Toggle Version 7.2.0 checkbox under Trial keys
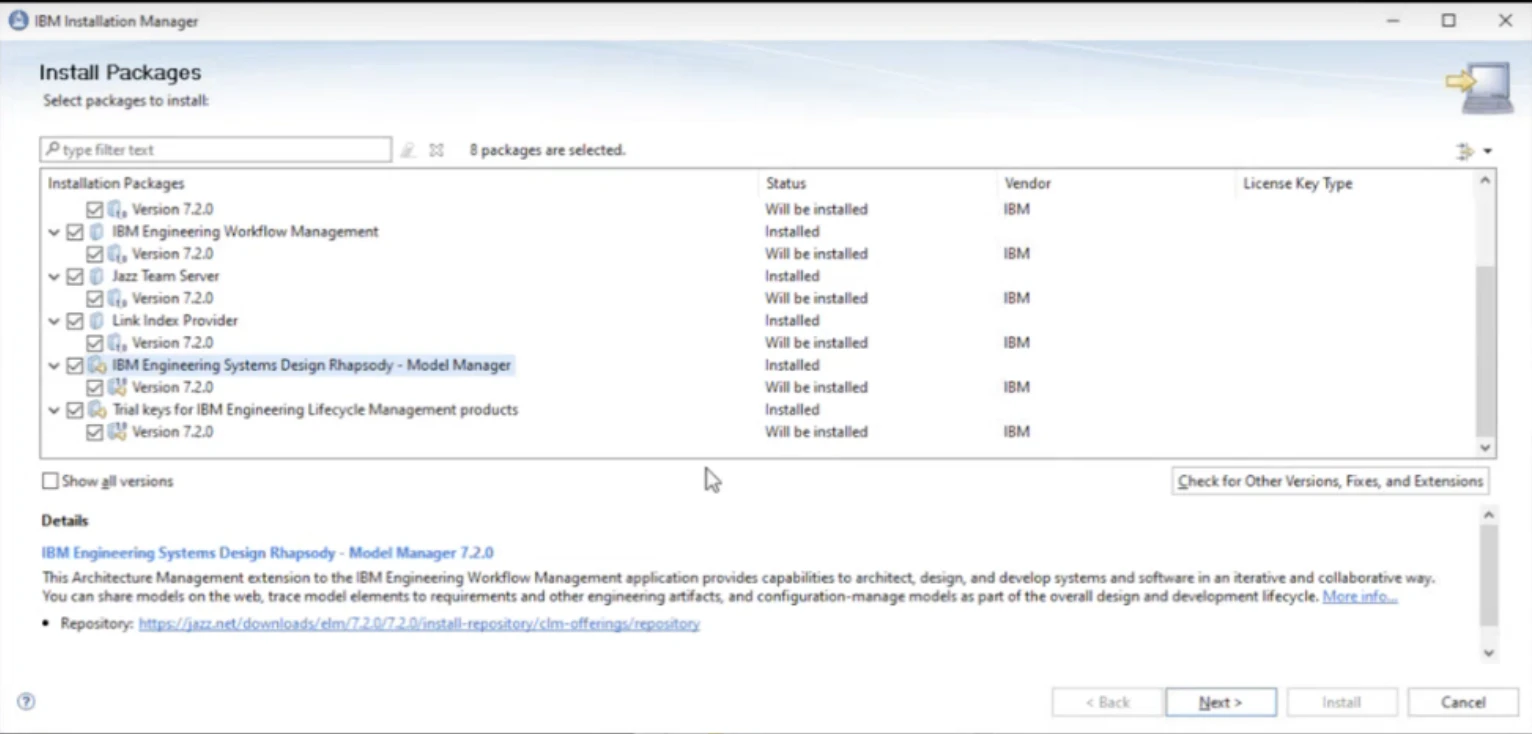This screenshot has height=734, width=1532. click(95, 432)
